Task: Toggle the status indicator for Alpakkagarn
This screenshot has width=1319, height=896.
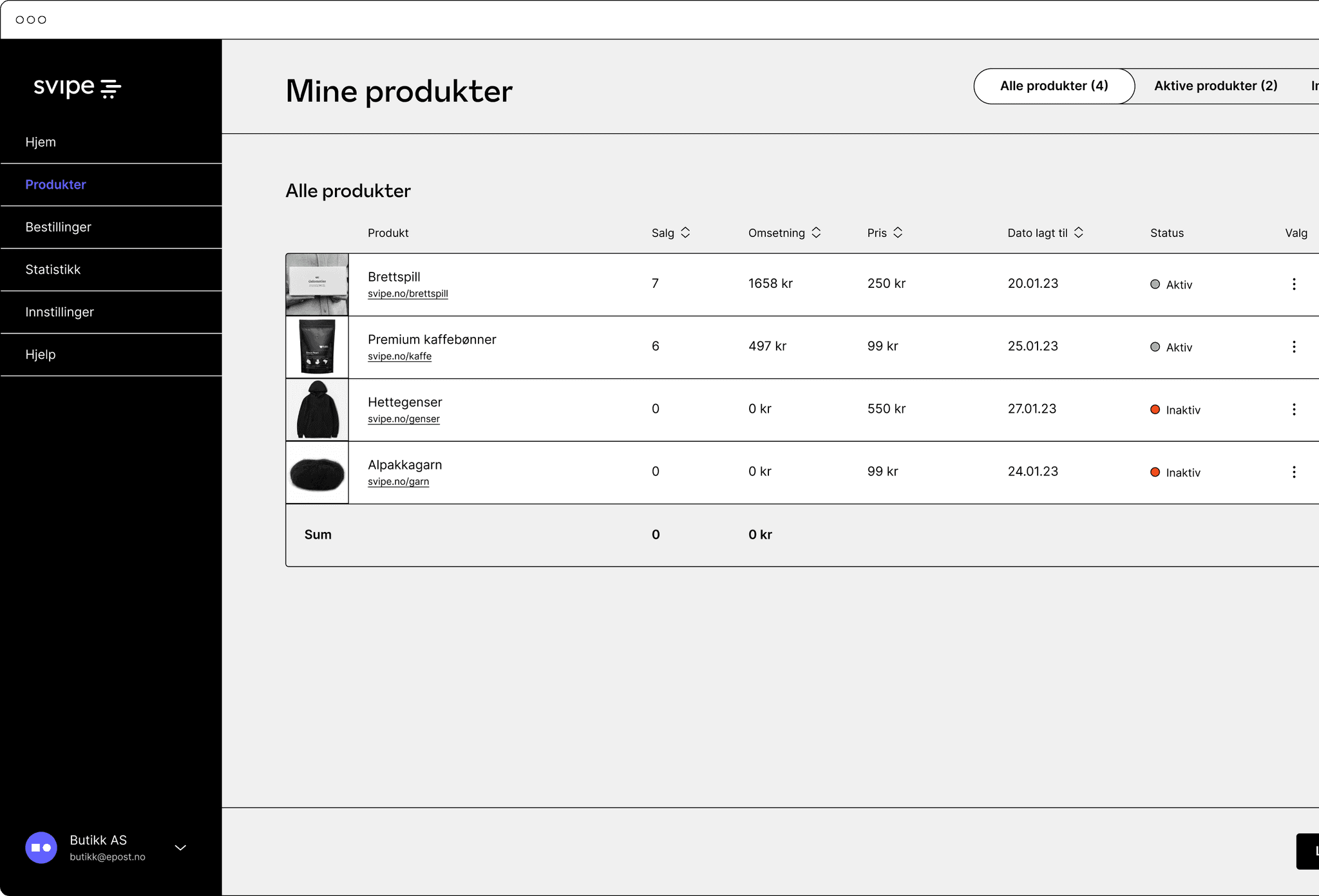Action: click(x=1155, y=472)
